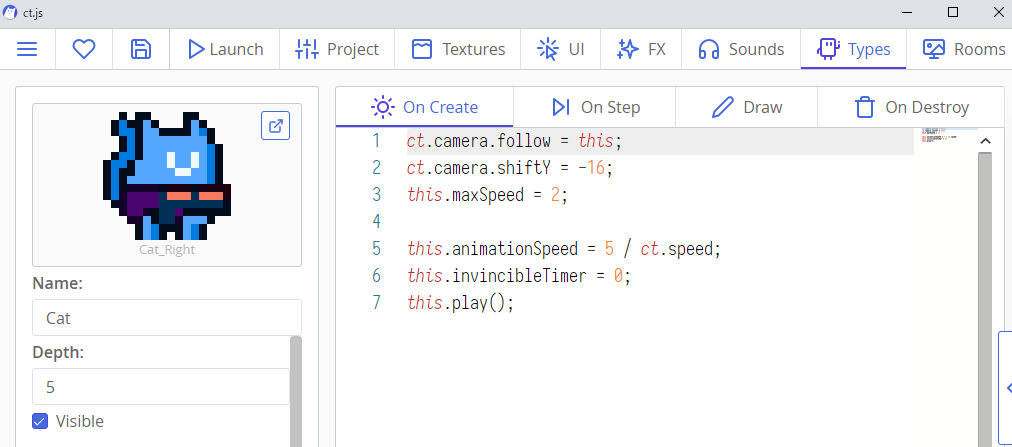
Task: Expand the side panel arrow at right edge
Action: click(x=1006, y=388)
